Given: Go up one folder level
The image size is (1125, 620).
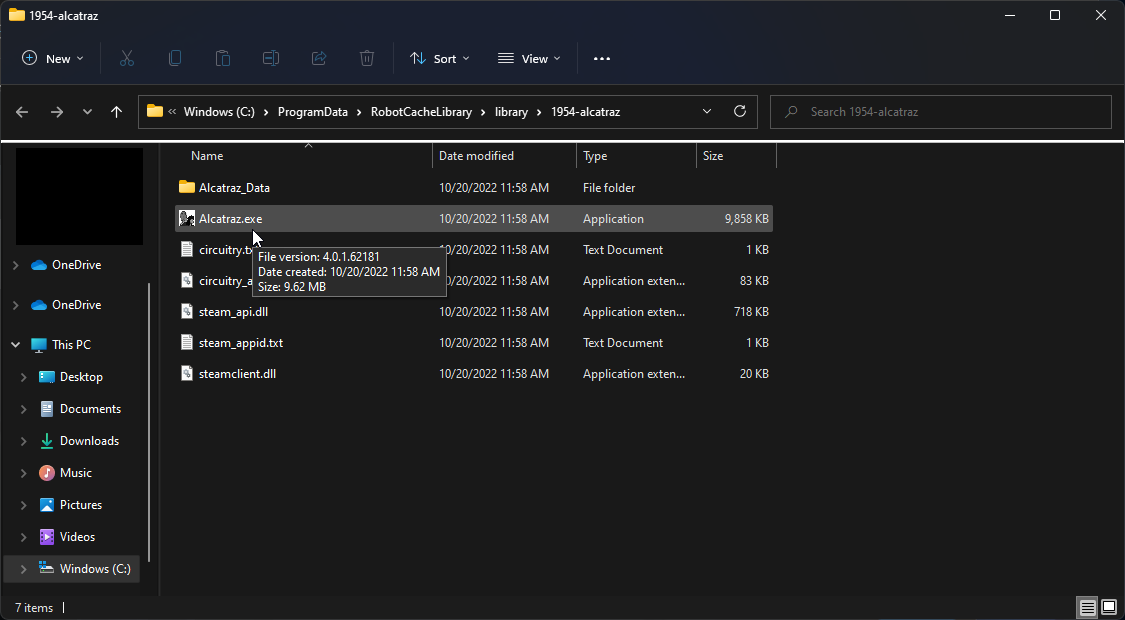Looking at the screenshot, I should point(116,112).
